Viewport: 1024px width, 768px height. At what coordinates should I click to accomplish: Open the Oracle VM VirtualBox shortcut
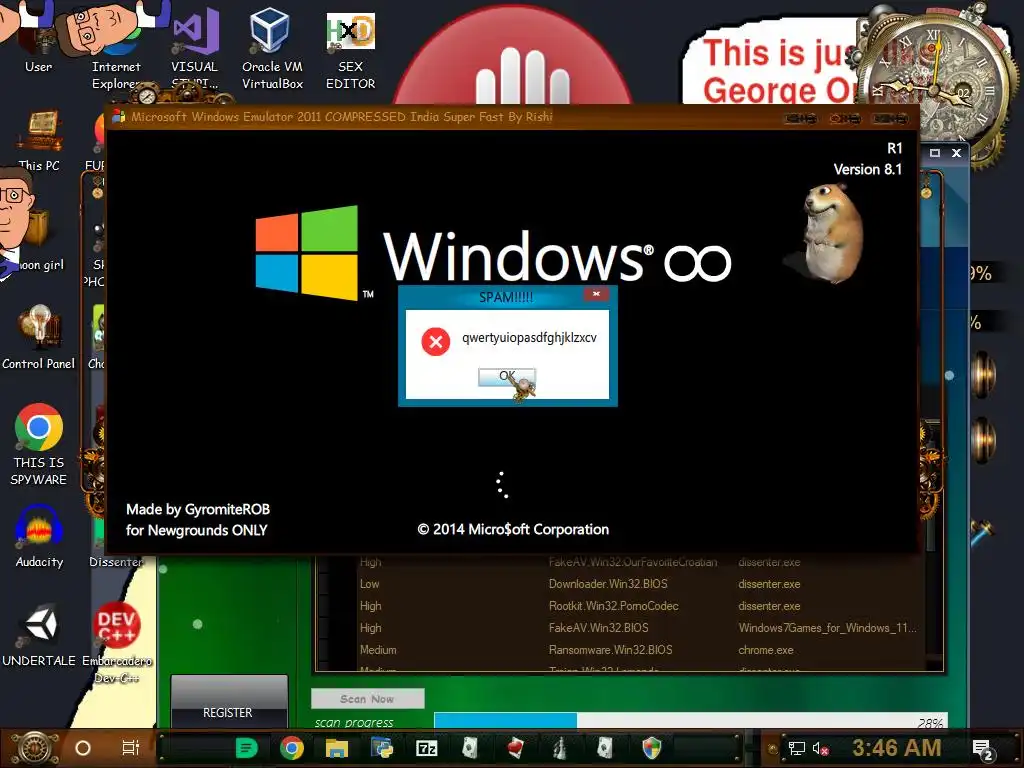coord(272,47)
